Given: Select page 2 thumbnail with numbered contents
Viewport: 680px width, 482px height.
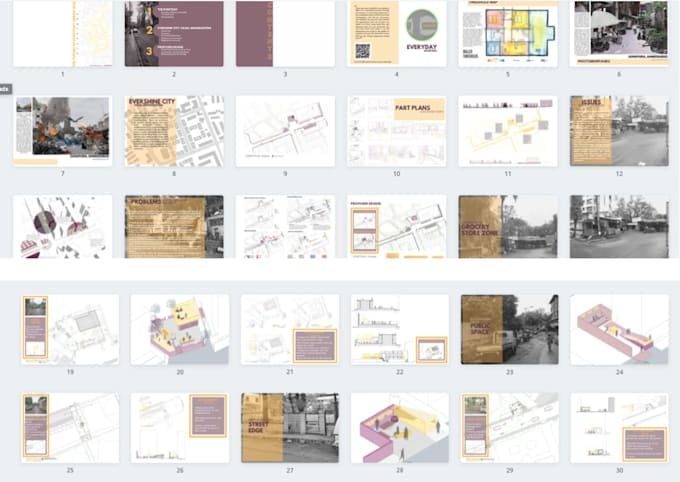Looking at the screenshot, I should 174,33.
